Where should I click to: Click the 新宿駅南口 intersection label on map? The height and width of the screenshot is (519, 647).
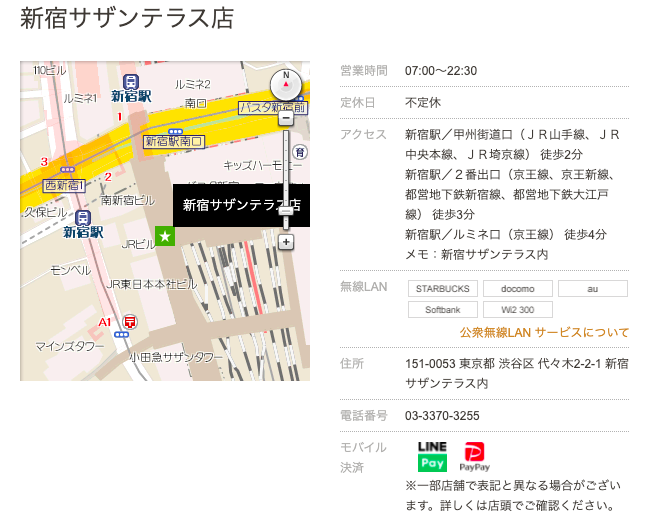pos(174,142)
